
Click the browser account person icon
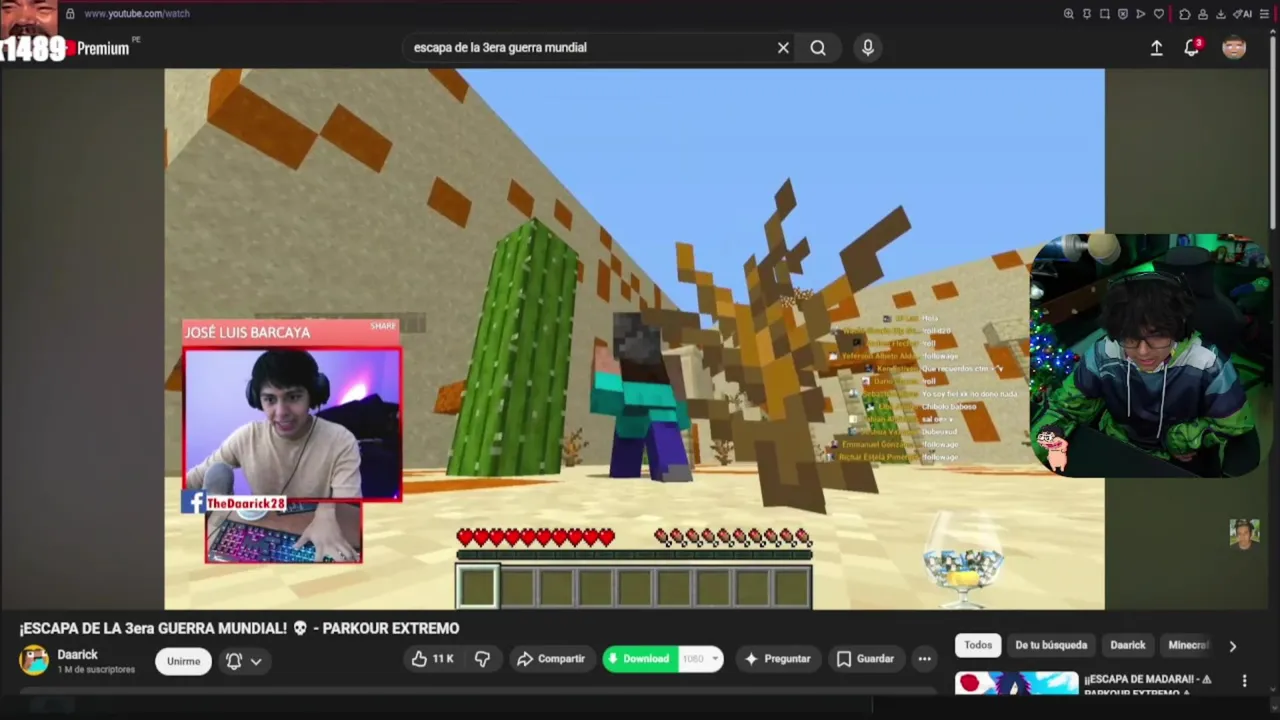(x=1203, y=14)
